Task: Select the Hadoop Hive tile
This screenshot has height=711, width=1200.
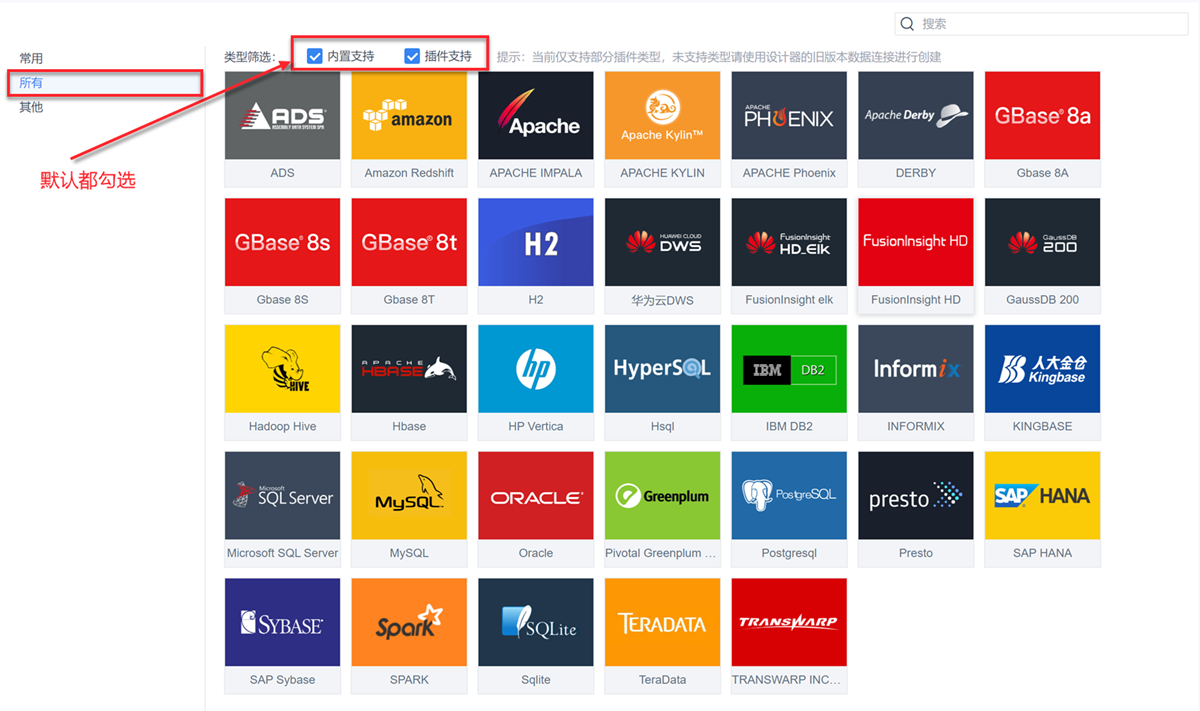Action: (282, 383)
